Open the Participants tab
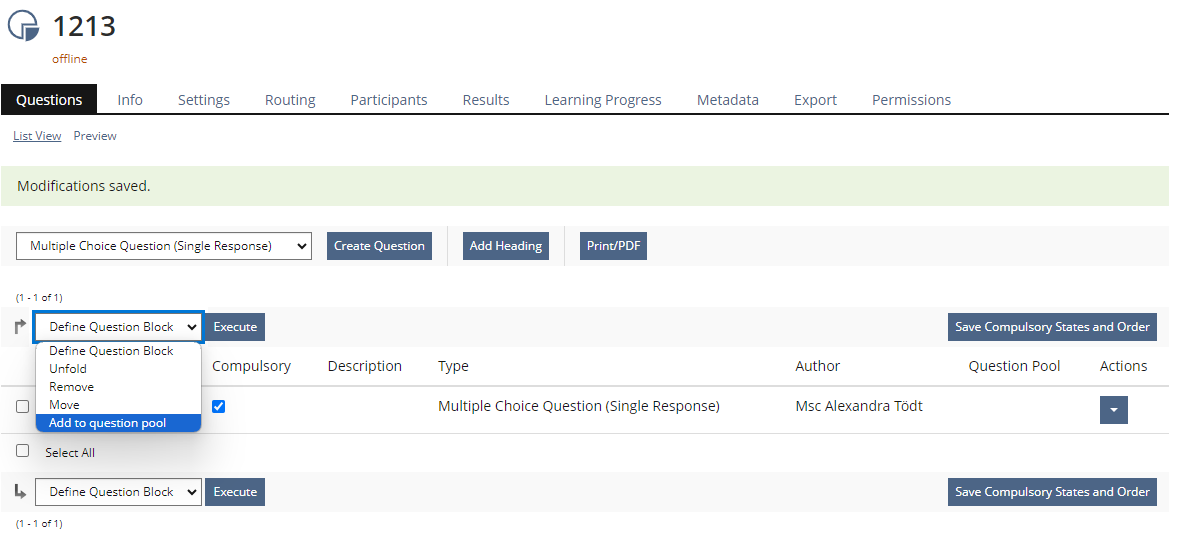 coord(389,100)
